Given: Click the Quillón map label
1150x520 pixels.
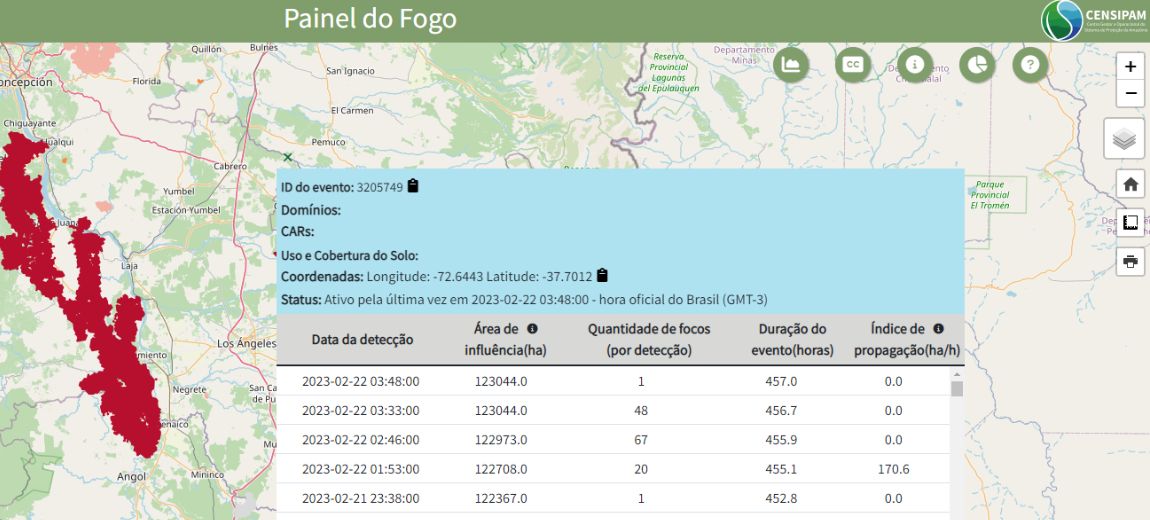Looking at the screenshot, I should pos(206,49).
